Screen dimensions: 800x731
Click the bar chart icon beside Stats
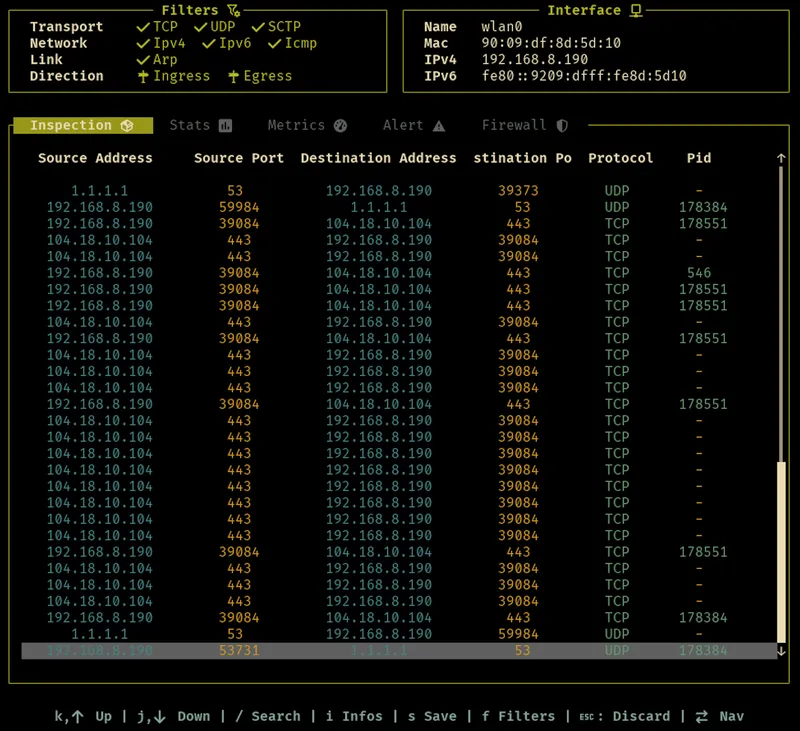(x=226, y=125)
